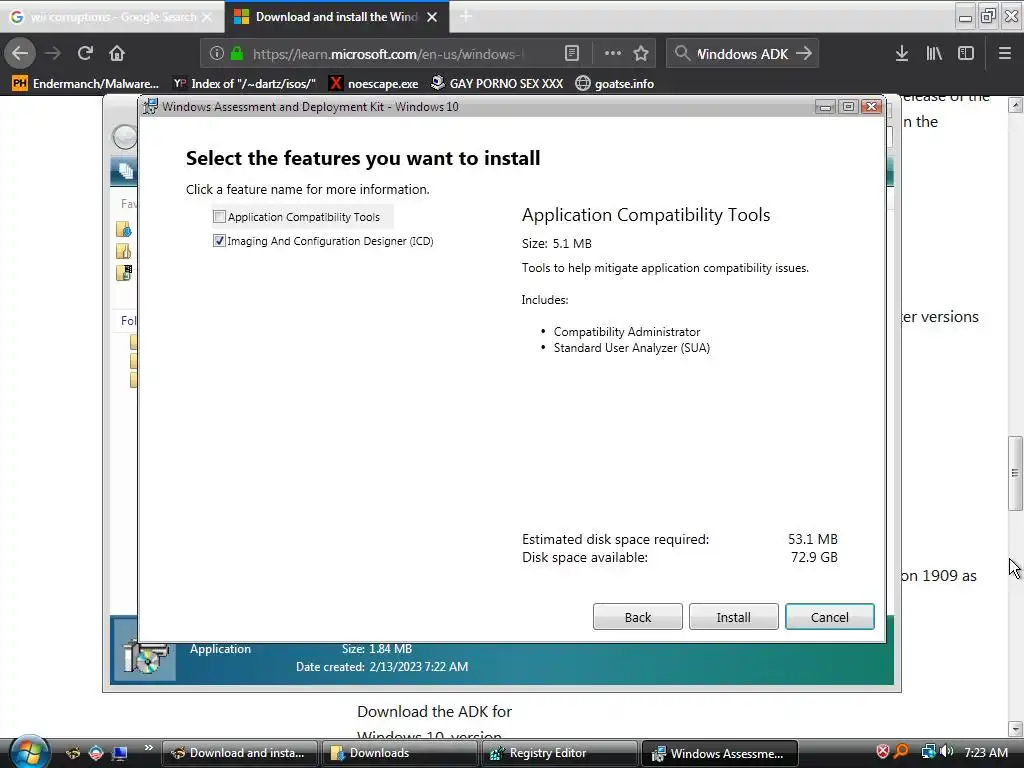Close the Download and install tab
Screen dimensions: 1024x768
coord(432,17)
